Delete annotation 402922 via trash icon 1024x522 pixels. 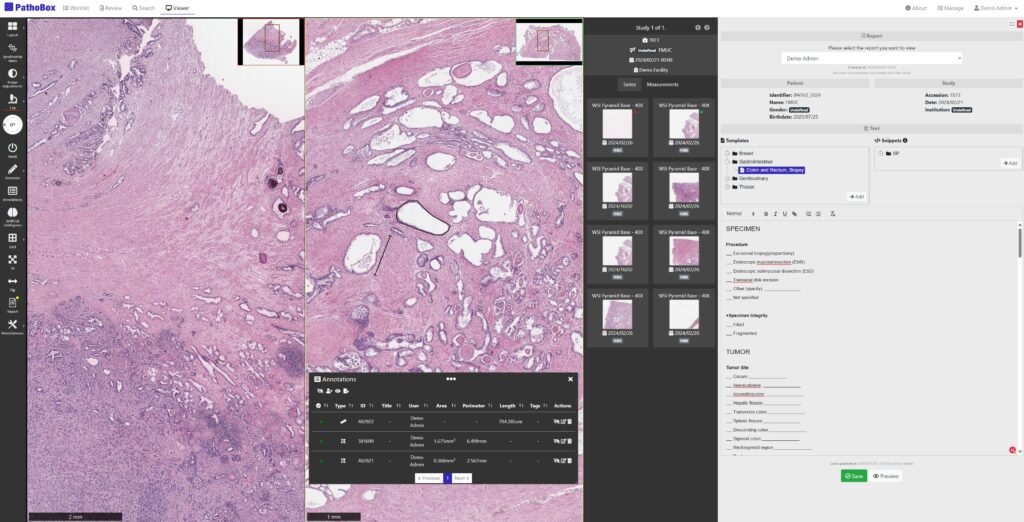(x=569, y=422)
